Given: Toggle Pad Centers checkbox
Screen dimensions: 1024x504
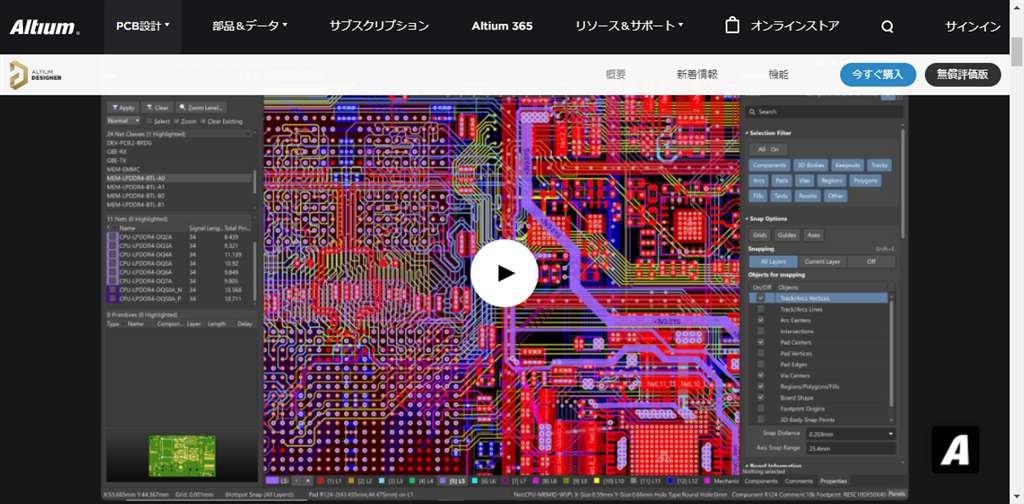Looking at the screenshot, I should click(761, 342).
